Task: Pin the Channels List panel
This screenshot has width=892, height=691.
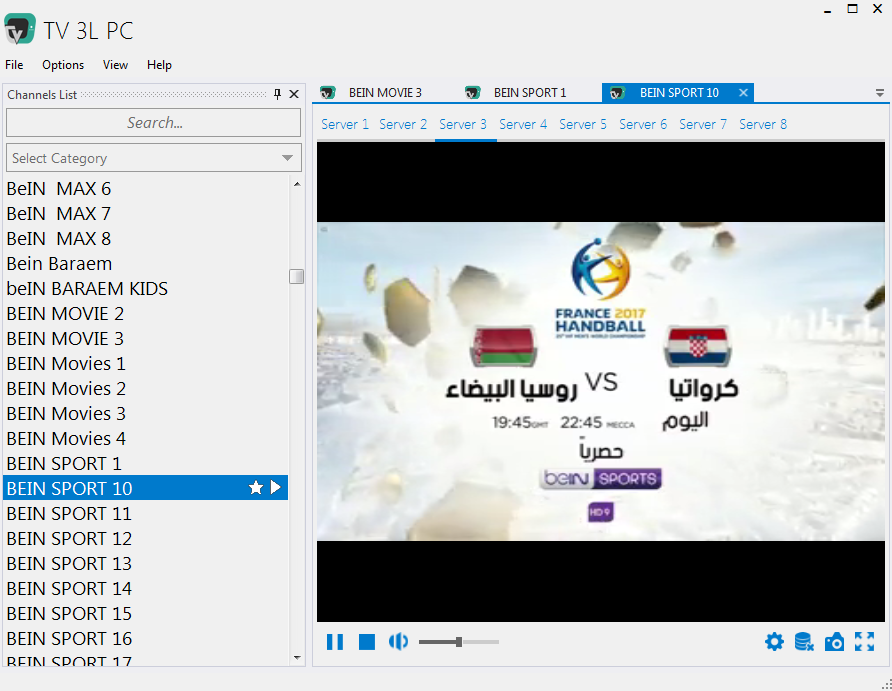Action: click(277, 94)
